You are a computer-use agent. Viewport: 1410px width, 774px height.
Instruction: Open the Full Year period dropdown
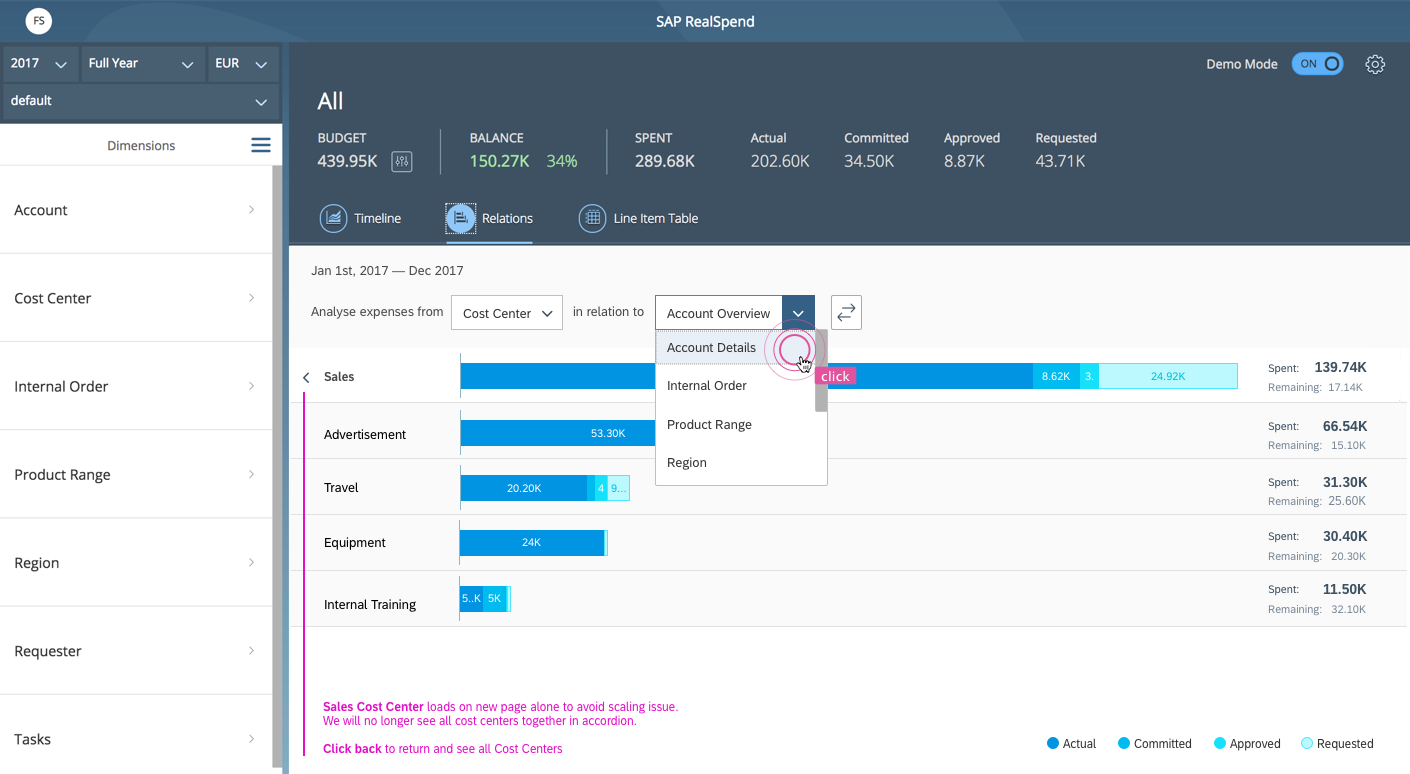click(x=141, y=63)
